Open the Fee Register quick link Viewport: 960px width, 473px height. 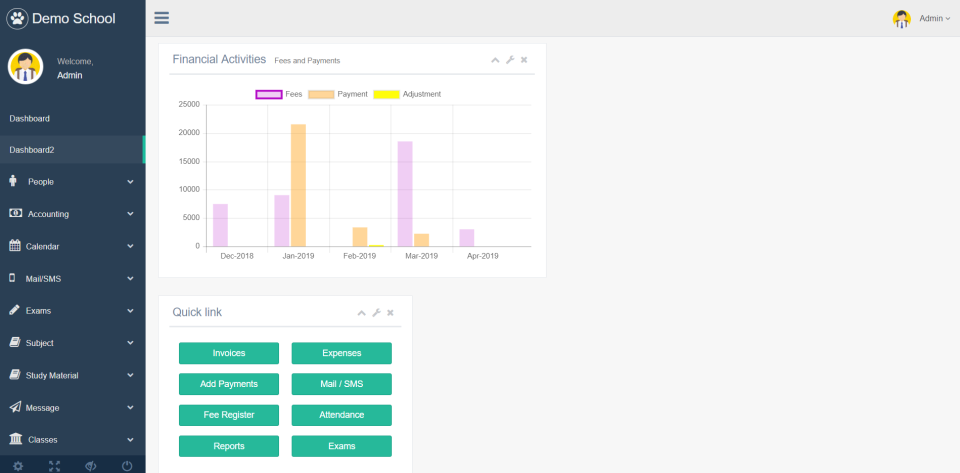[x=229, y=415]
